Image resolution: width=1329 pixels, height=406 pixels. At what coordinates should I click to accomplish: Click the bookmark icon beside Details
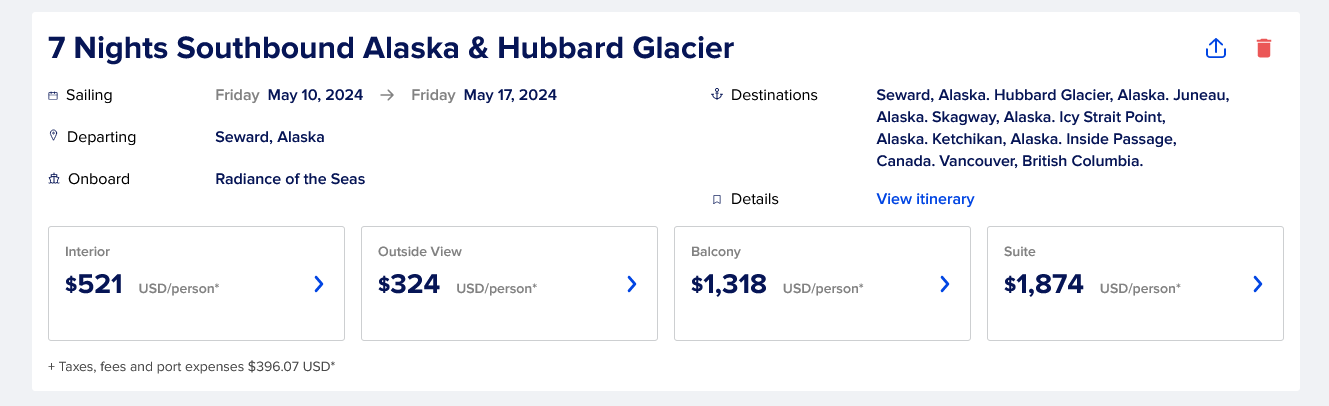716,199
